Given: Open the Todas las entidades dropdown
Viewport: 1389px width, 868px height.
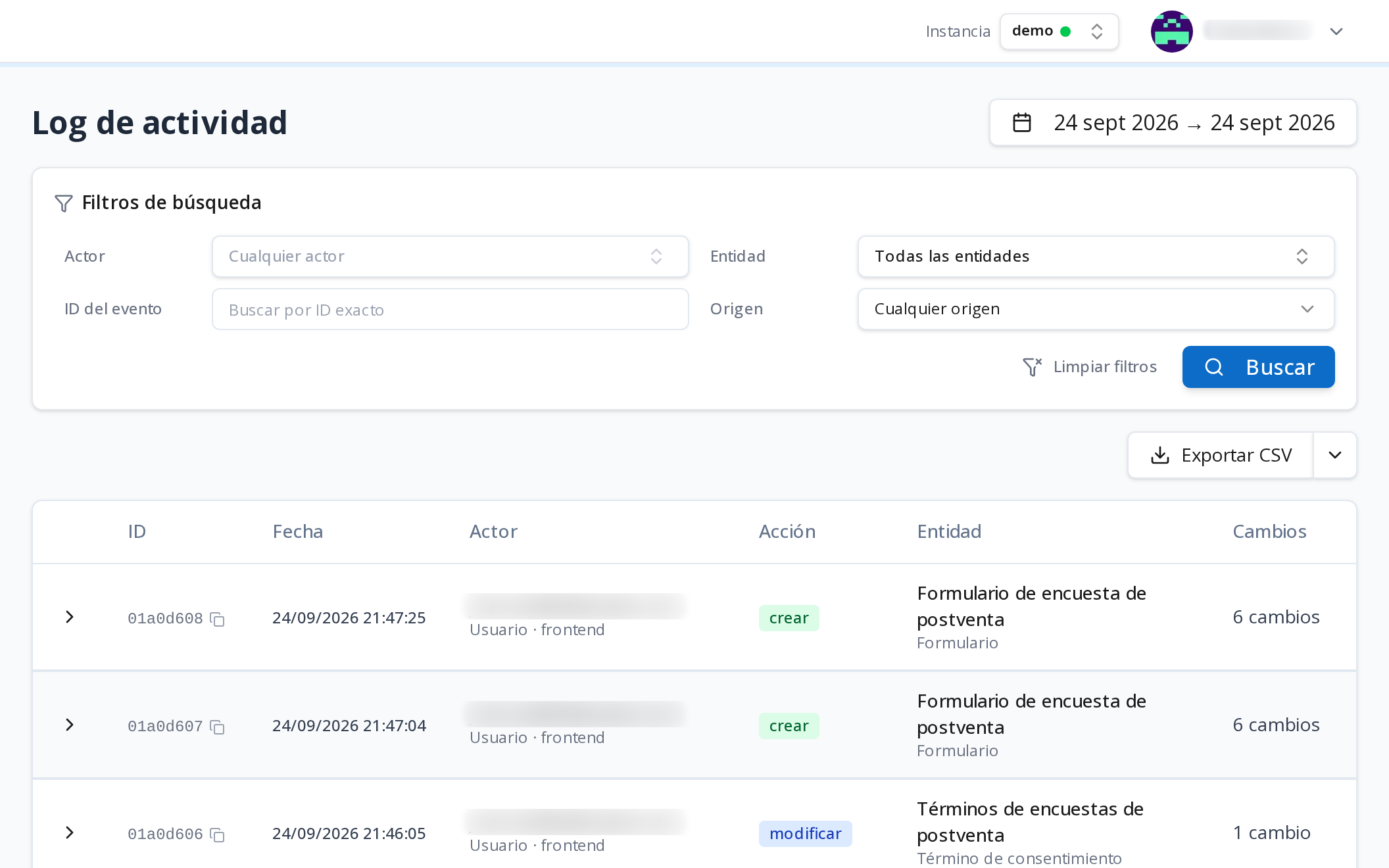Looking at the screenshot, I should [x=1096, y=256].
